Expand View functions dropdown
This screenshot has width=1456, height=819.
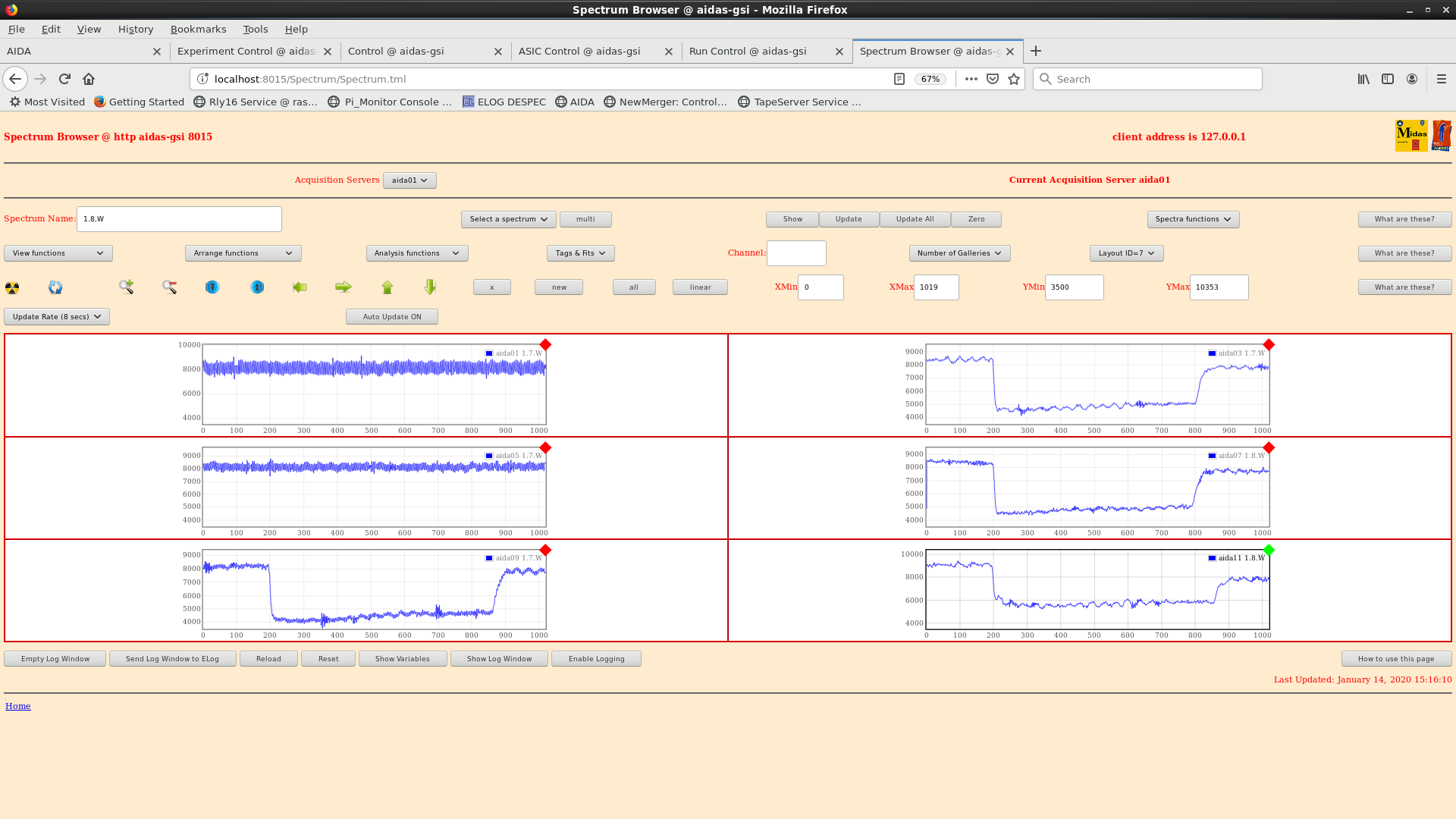pos(58,253)
